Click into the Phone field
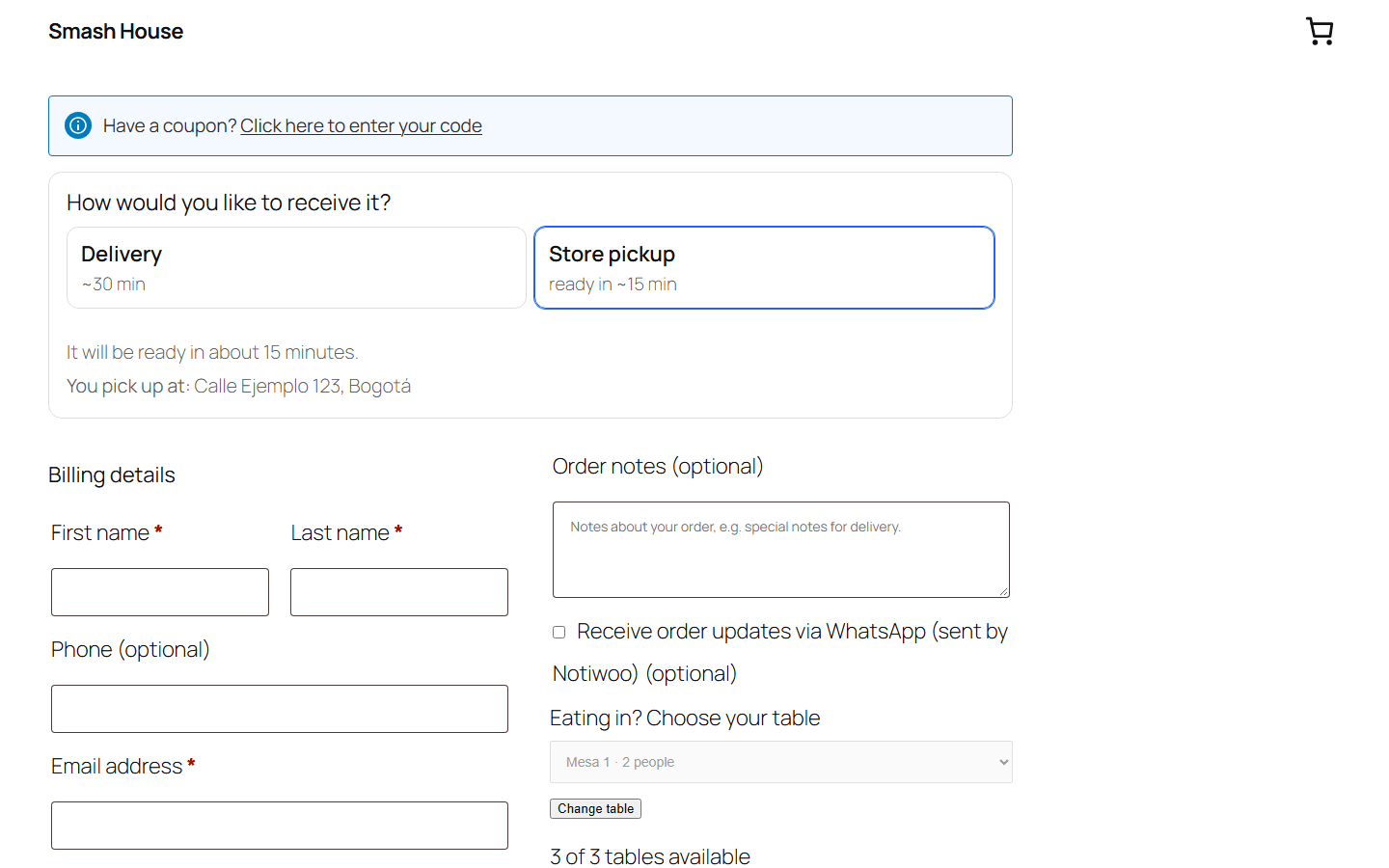1389x868 pixels. (x=280, y=709)
